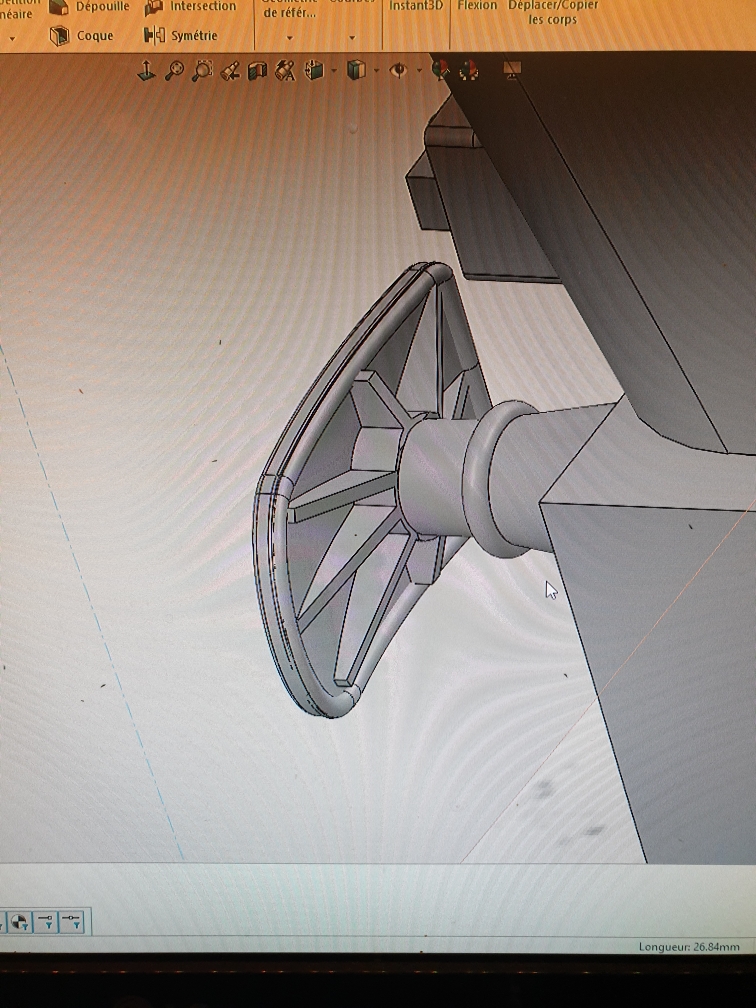Screen dimensions: 756x1008
Task: Click the Previous View icon
Action: (230, 70)
